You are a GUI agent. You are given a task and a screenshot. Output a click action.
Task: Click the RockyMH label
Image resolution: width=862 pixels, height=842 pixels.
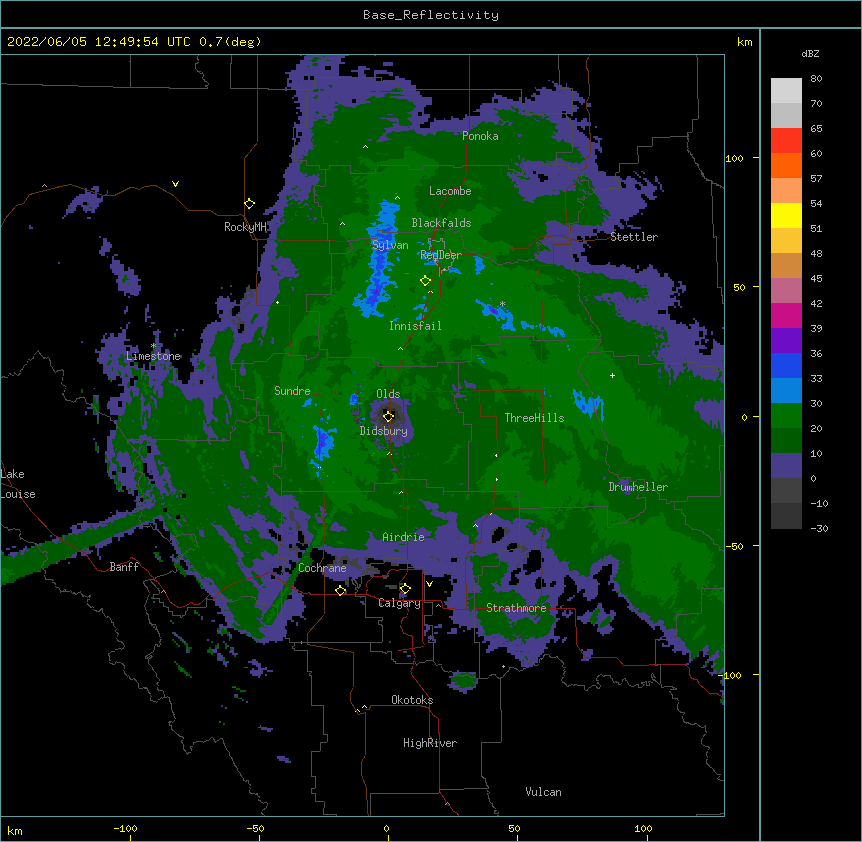(245, 227)
